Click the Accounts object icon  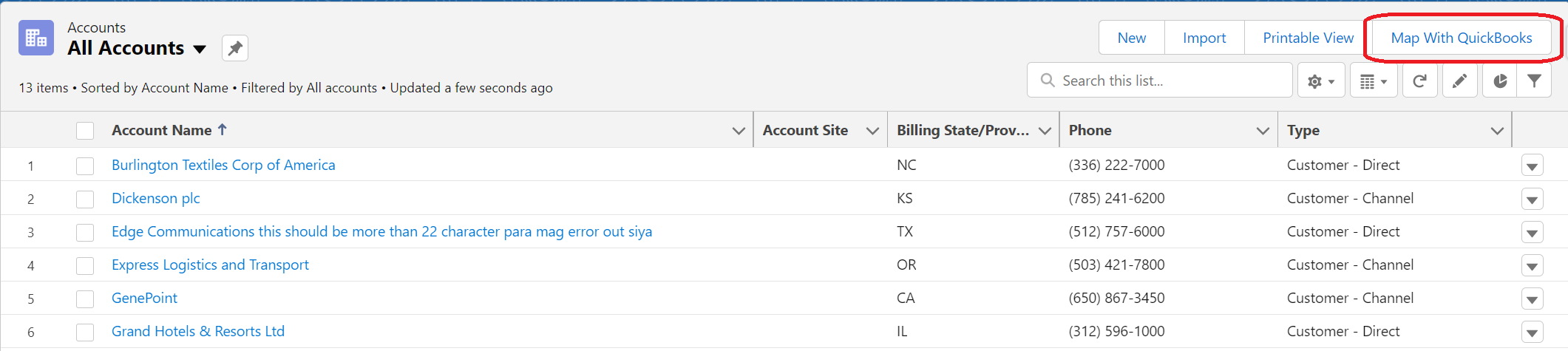tap(36, 38)
